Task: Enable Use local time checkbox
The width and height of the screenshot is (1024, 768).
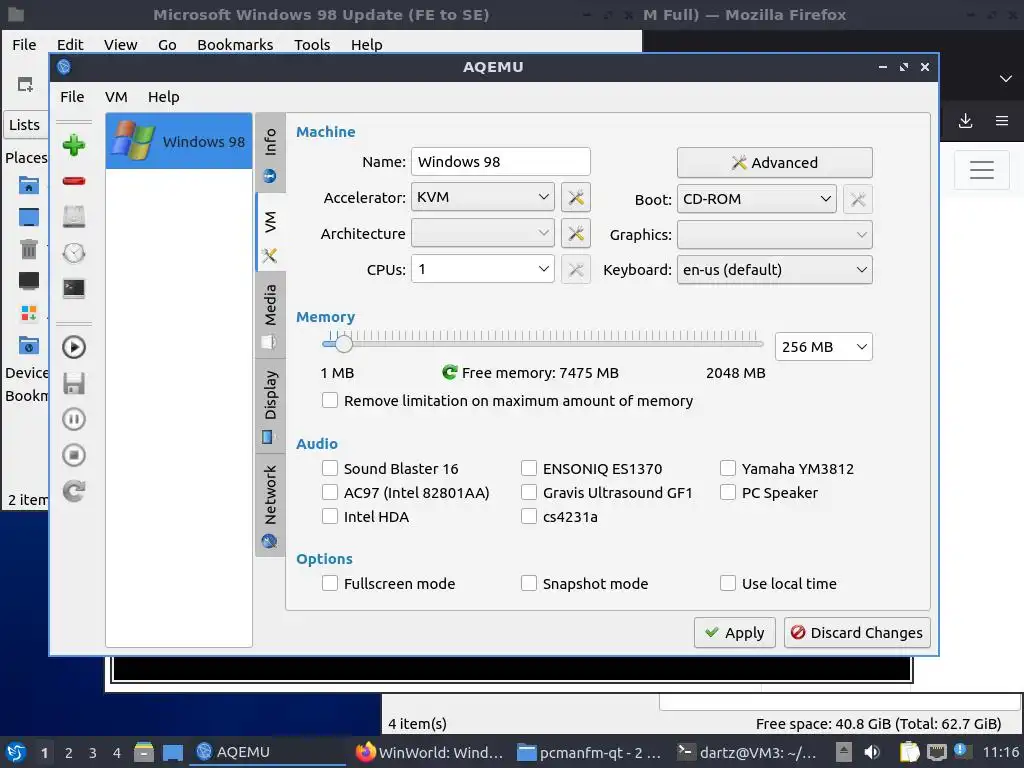Action: (x=728, y=583)
